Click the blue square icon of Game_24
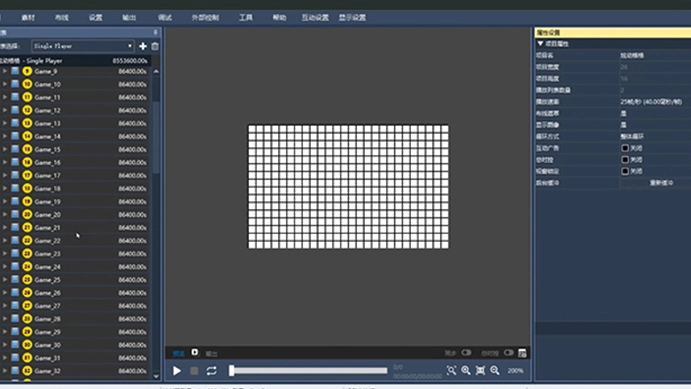Screen dimensions: 691x389 [15, 267]
